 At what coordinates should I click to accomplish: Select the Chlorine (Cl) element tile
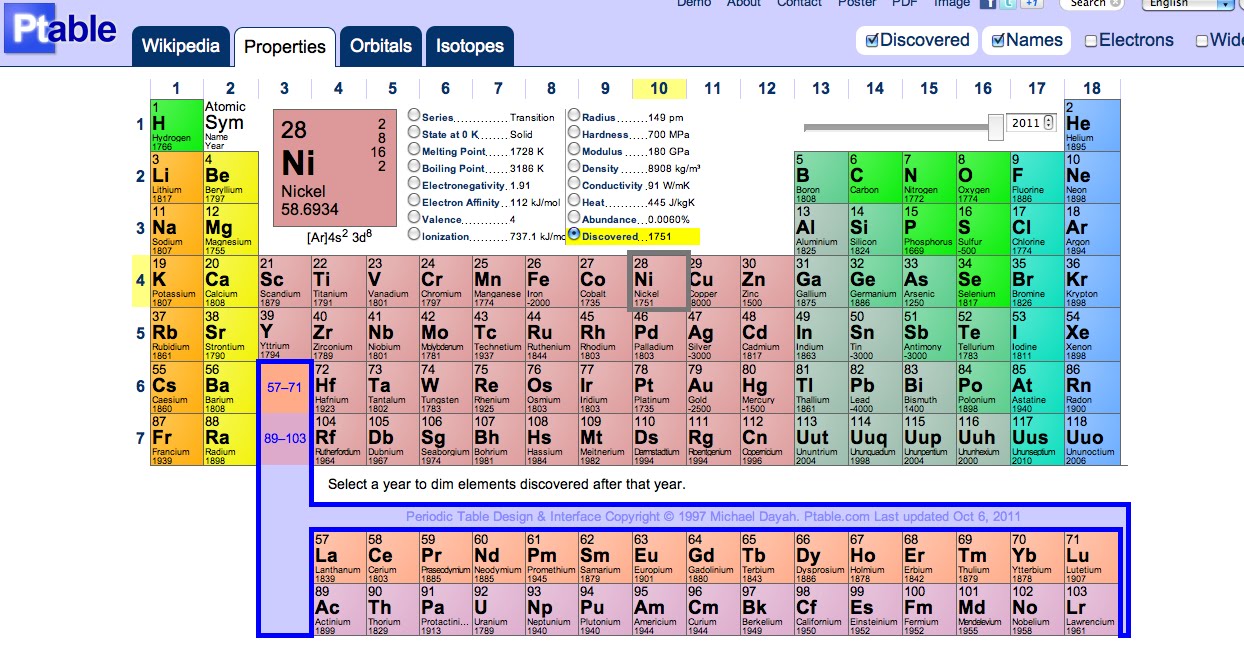coord(1037,230)
